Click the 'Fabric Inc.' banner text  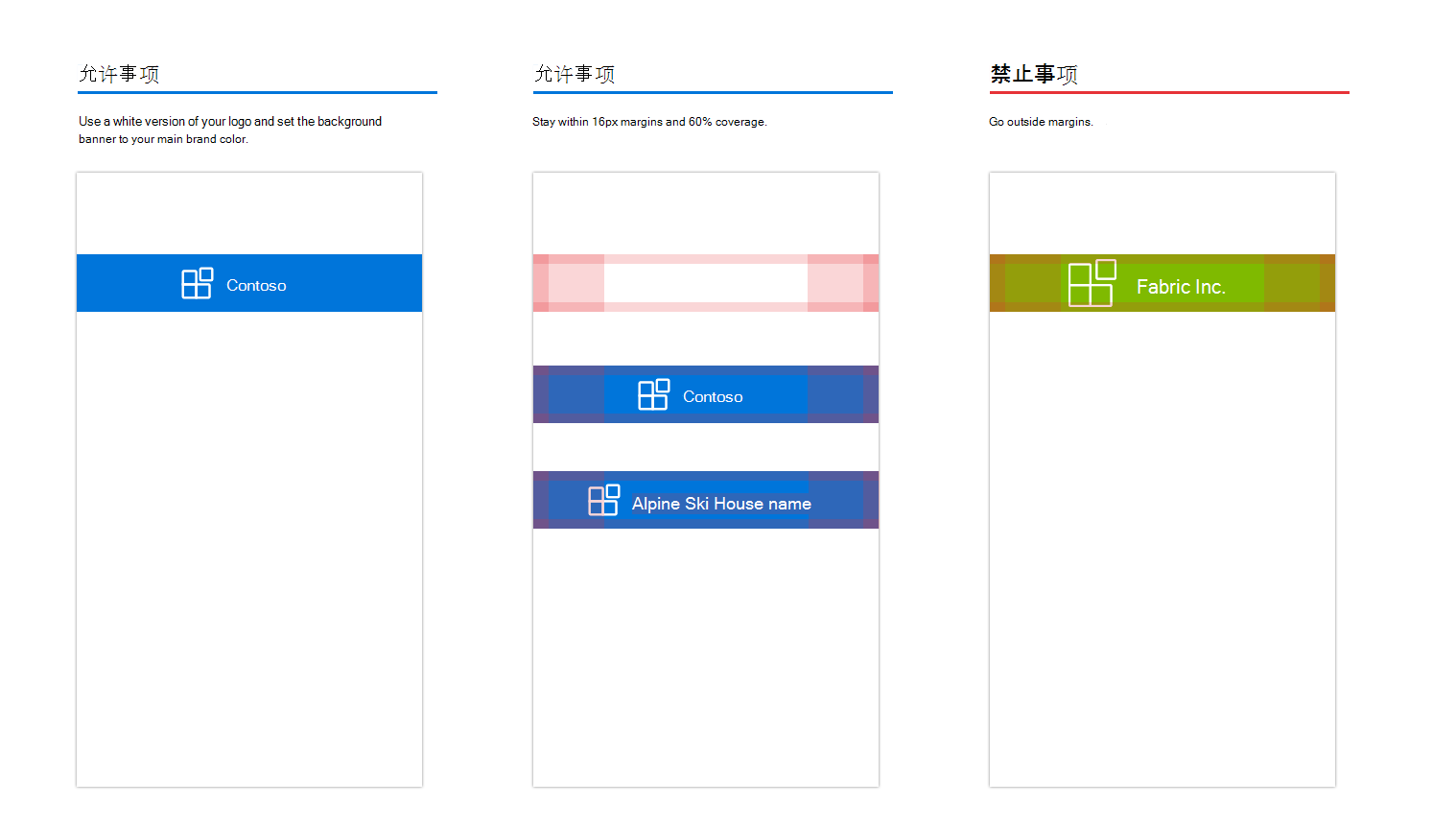tap(1181, 287)
